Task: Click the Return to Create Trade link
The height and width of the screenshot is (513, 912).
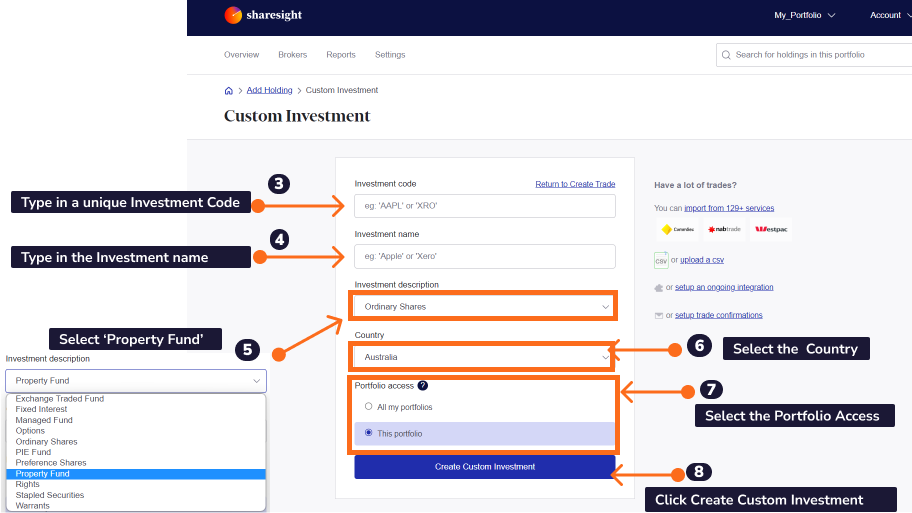Action: 575,184
